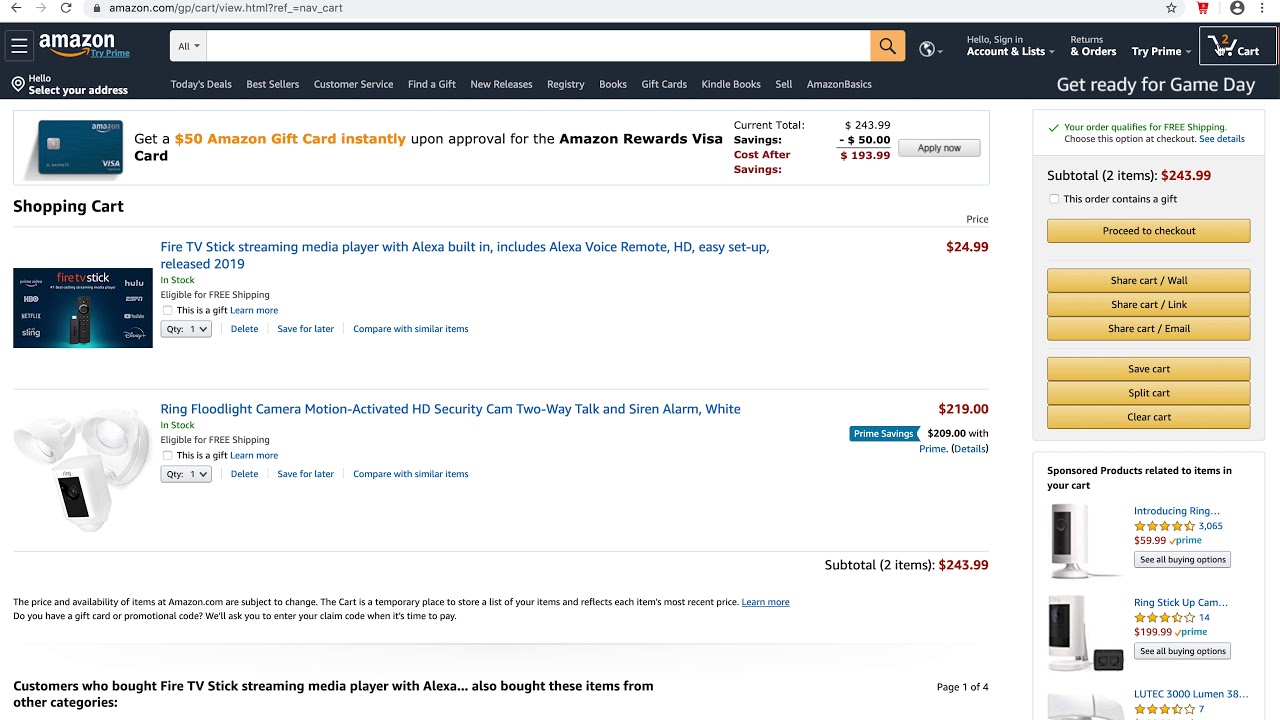This screenshot has width=1280, height=720.
Task: Mark Ring Floodlight Camera as a gift
Action: click(168, 456)
